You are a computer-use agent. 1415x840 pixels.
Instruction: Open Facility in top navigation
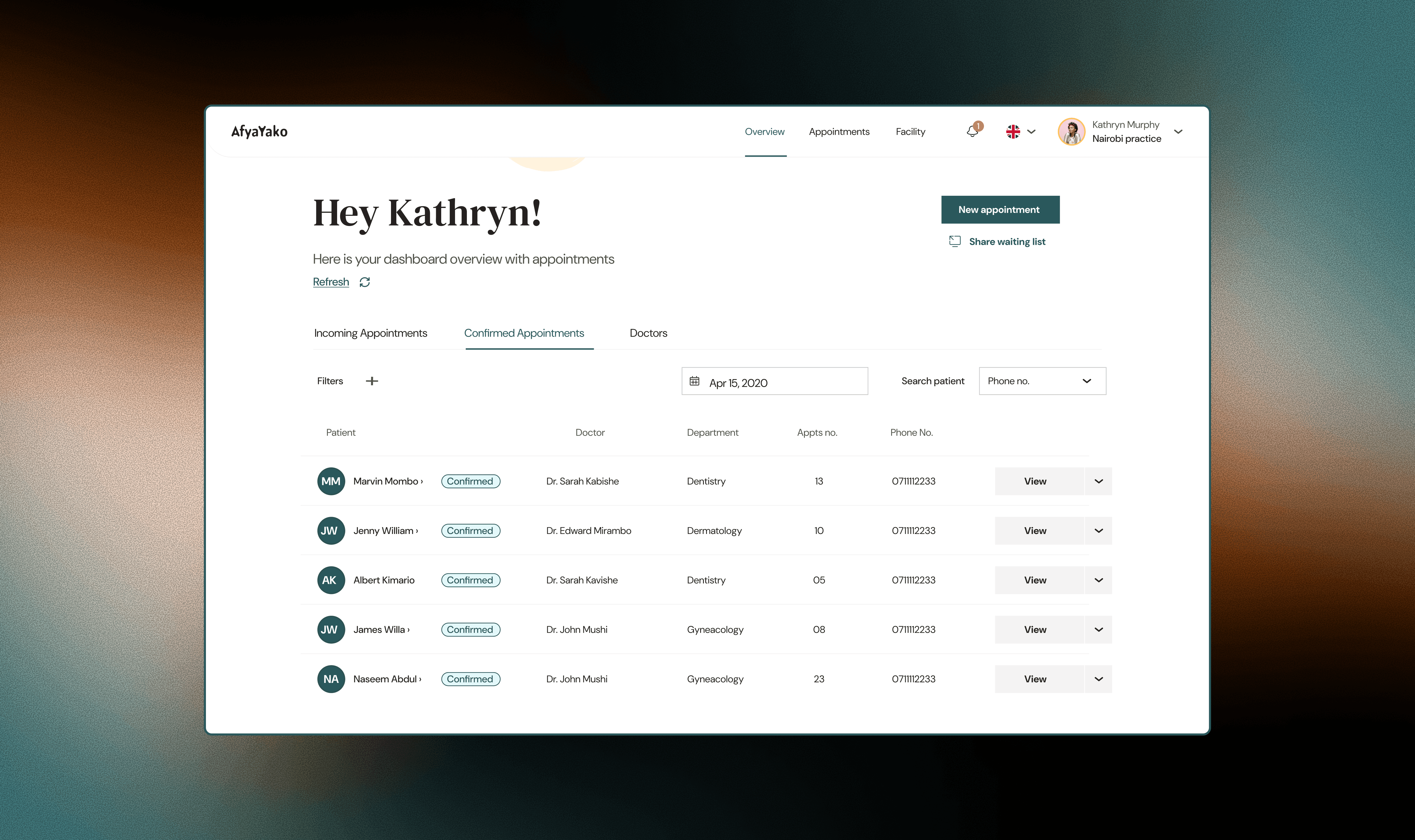click(910, 131)
